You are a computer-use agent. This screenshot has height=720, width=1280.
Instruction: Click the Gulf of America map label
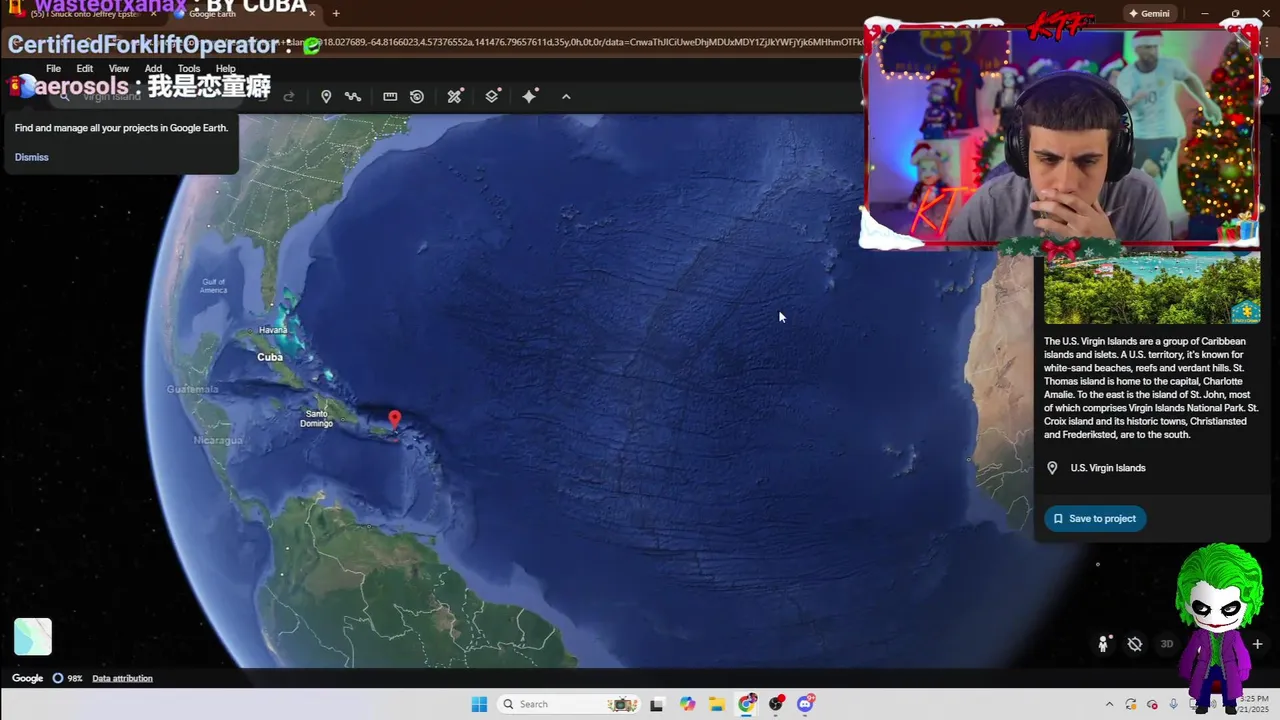[214, 286]
